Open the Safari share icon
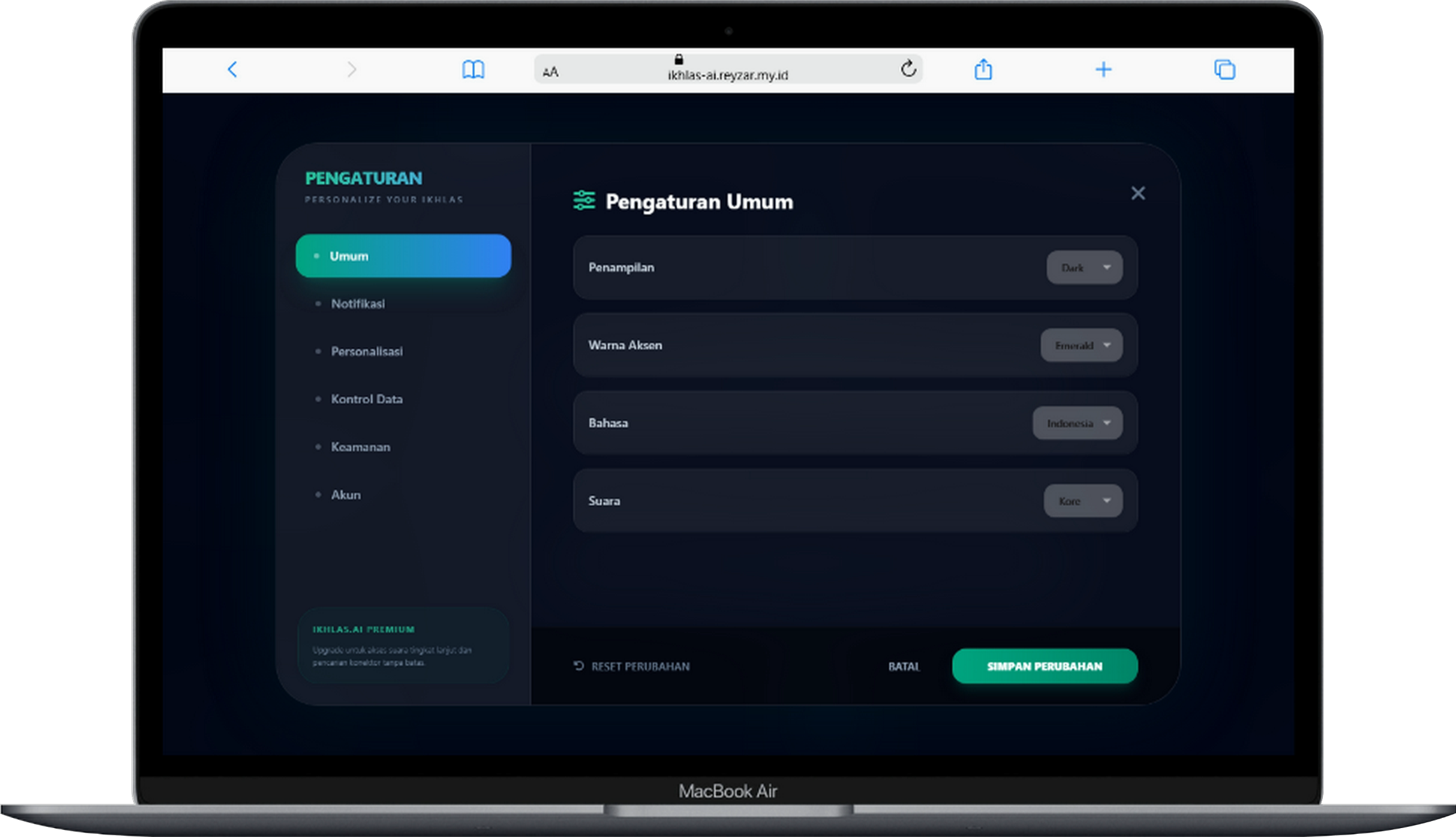This screenshot has height=837, width=1456. 983,69
